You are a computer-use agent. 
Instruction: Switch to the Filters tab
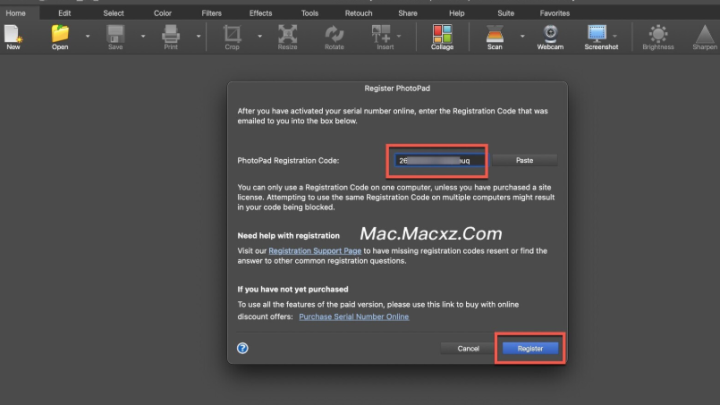tap(211, 13)
